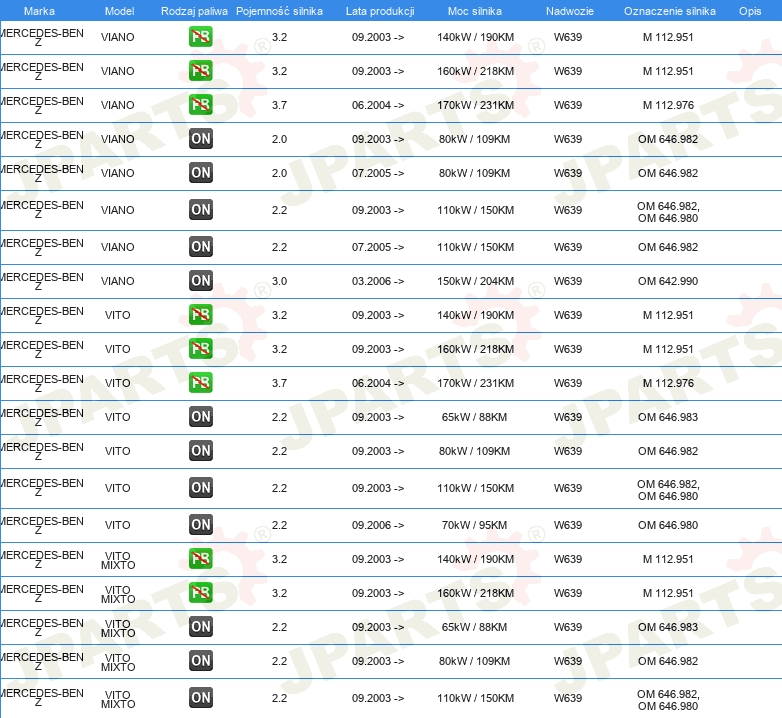Click 07.2005 date in Viano 2.0 row
782x718 pixels.
click(x=378, y=173)
